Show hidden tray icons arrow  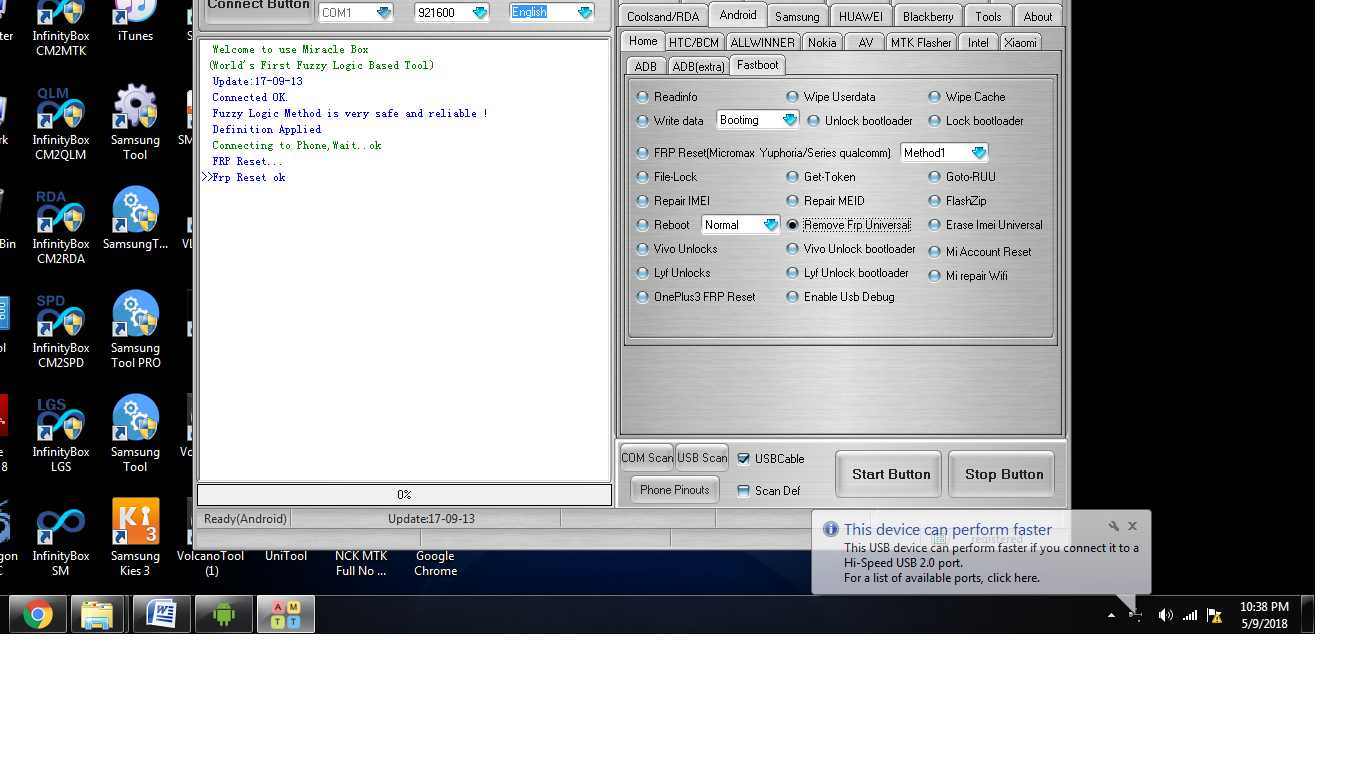point(1111,615)
